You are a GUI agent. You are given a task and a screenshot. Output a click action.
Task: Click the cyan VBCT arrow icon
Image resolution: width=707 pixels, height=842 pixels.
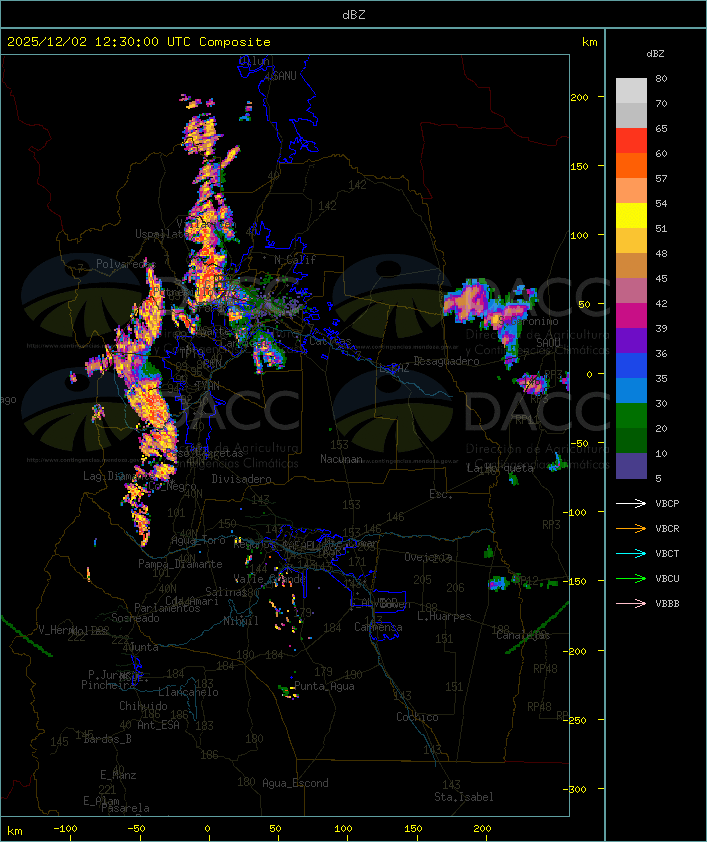[631, 553]
